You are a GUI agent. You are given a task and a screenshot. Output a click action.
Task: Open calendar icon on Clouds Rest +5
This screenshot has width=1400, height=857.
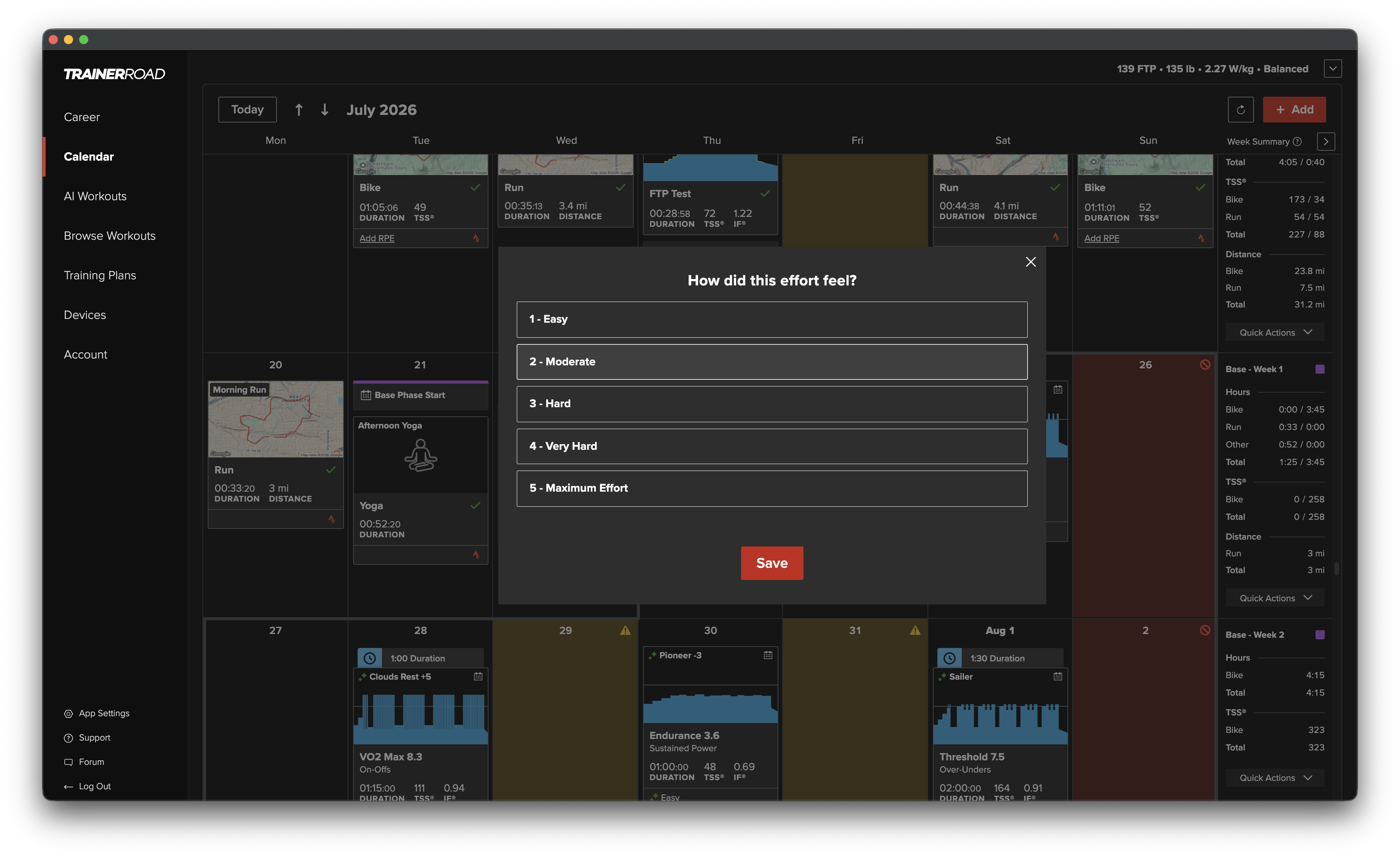[x=478, y=676]
